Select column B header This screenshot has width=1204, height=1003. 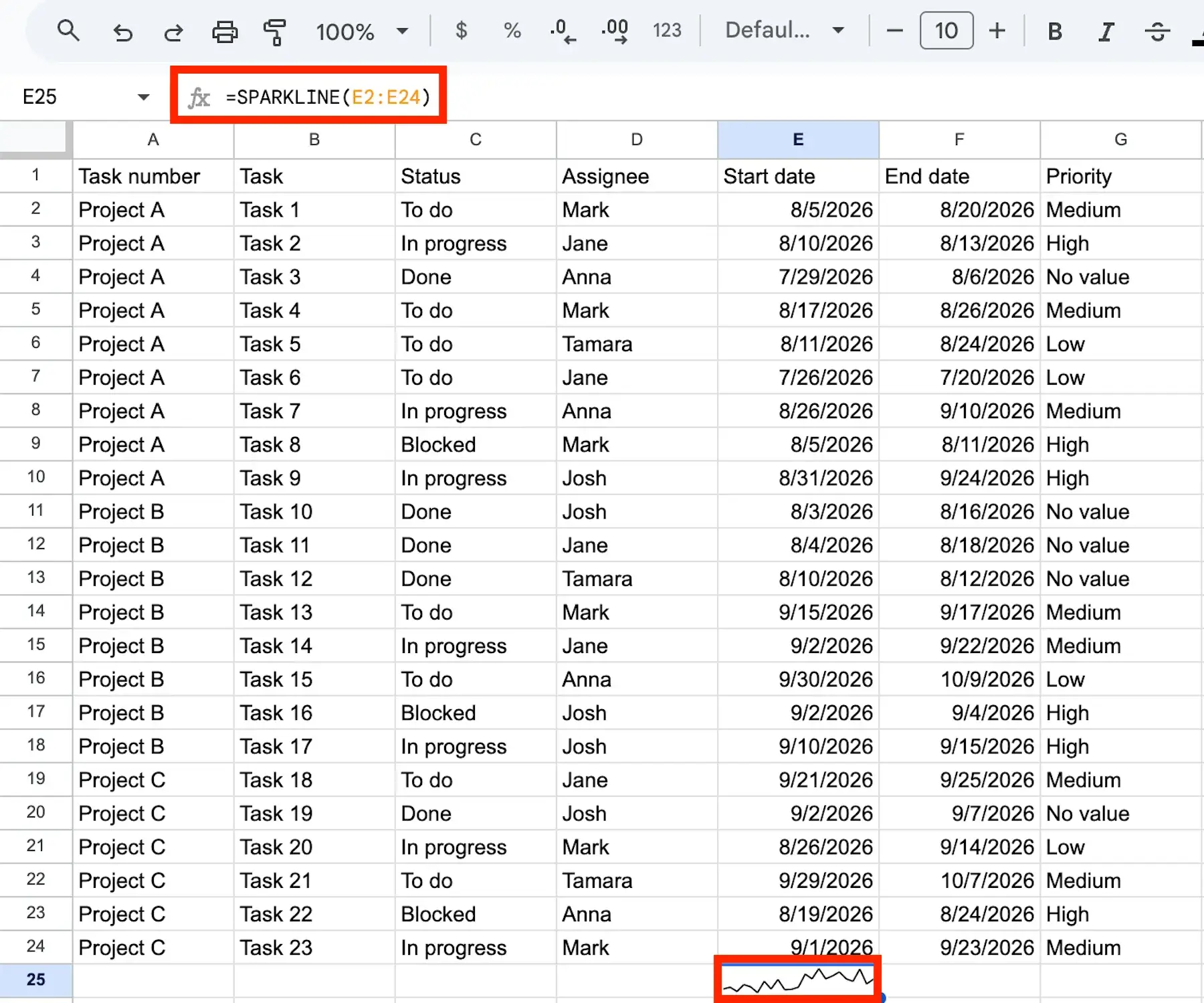click(x=314, y=140)
